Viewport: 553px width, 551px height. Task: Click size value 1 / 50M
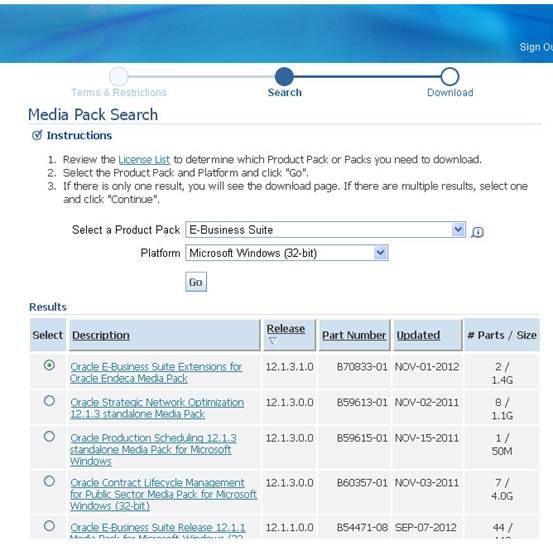click(x=502, y=444)
